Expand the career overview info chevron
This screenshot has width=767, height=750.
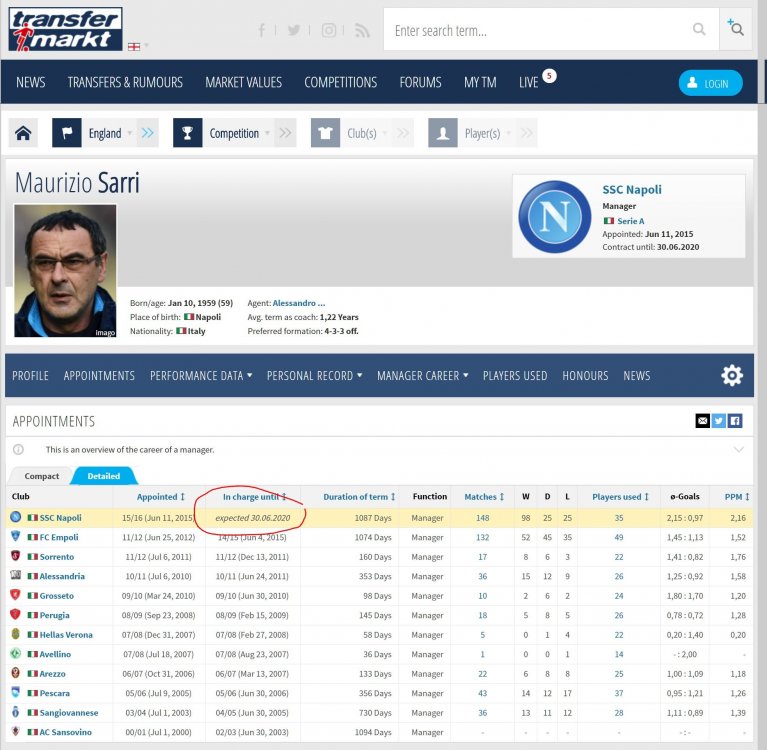pyautogui.click(x=739, y=450)
